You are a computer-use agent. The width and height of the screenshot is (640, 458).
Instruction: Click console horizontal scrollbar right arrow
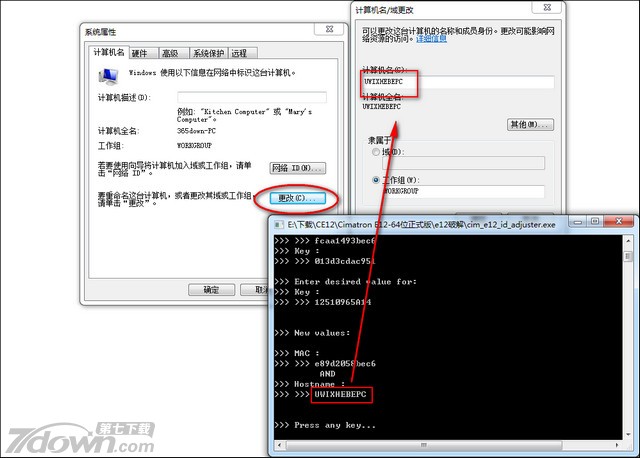coord(617,445)
